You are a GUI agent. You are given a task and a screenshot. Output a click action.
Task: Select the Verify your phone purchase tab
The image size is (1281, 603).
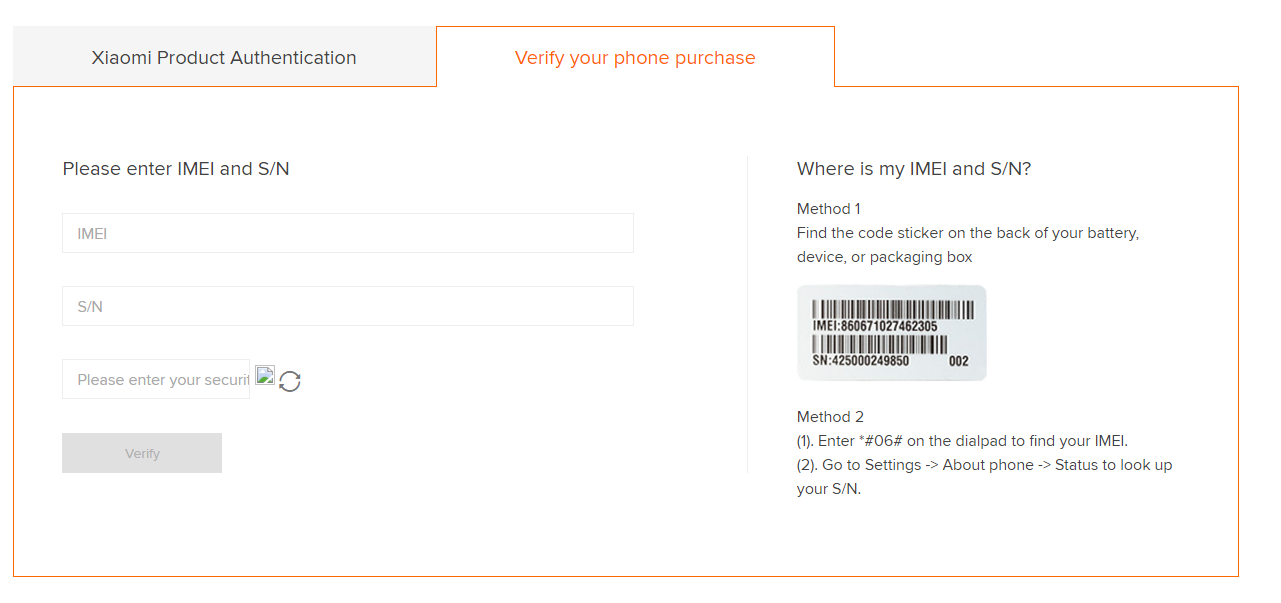[x=635, y=58]
